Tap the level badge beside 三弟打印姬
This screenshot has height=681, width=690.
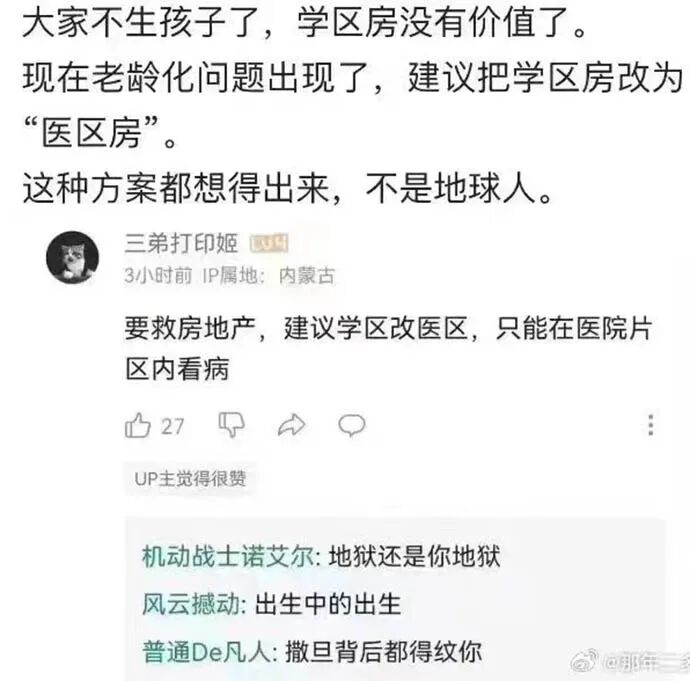[x=269, y=244]
